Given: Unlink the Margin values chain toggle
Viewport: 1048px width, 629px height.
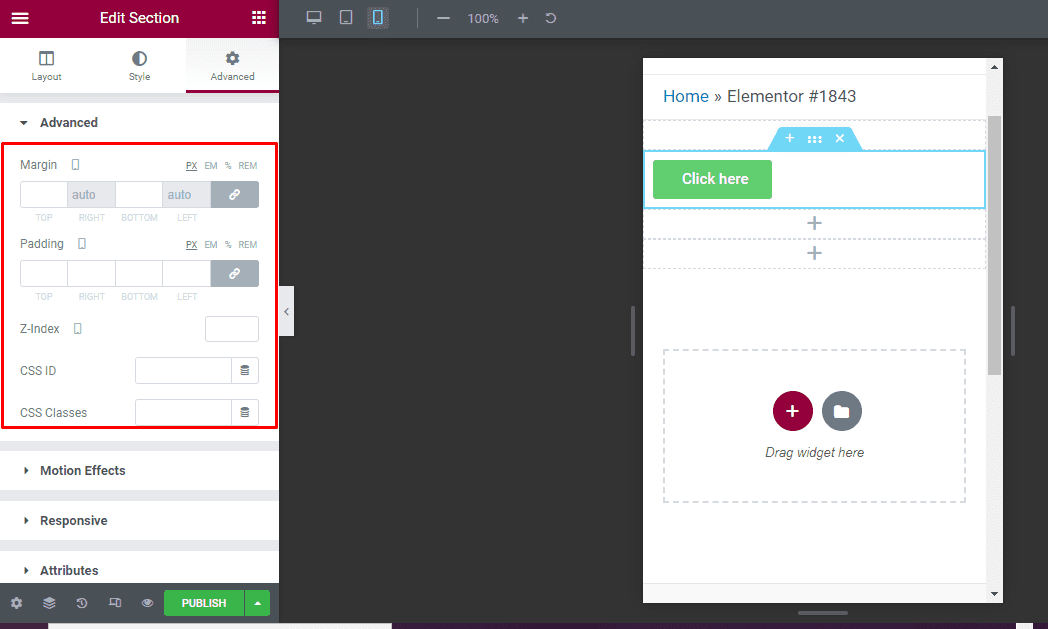Looking at the screenshot, I should tap(234, 193).
